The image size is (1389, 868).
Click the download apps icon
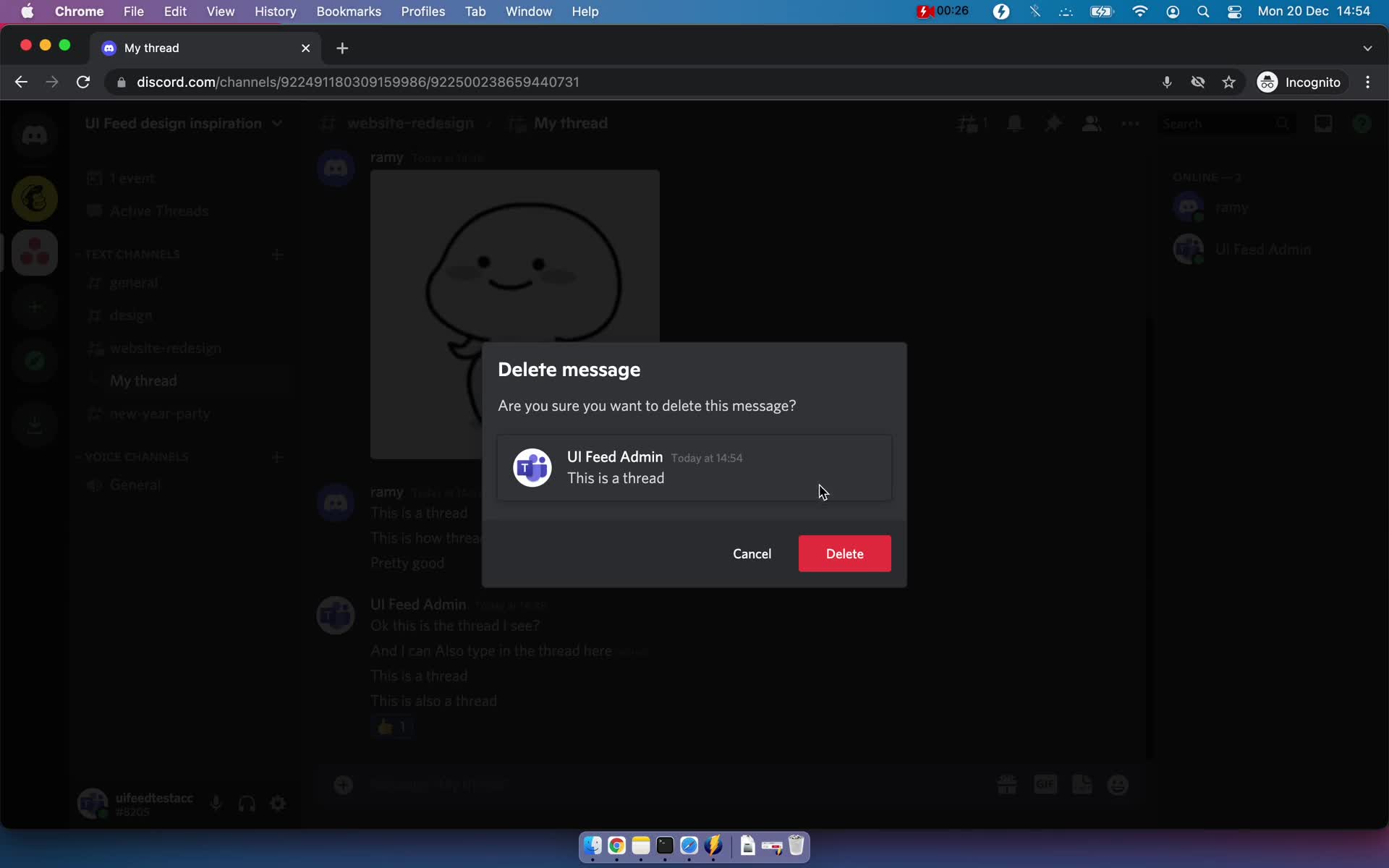click(x=34, y=424)
